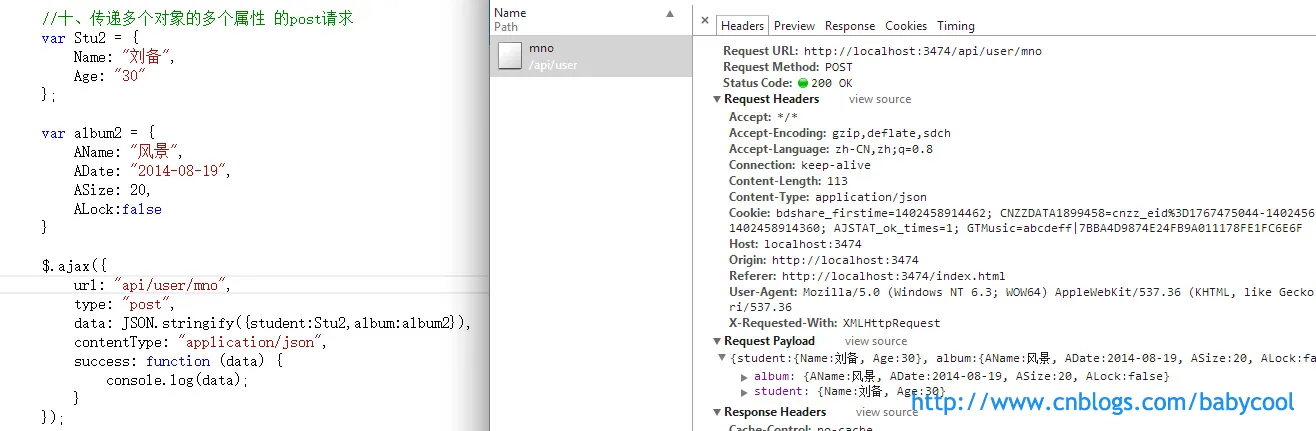Select the Headers tab
1316x431 pixels.
(742, 26)
